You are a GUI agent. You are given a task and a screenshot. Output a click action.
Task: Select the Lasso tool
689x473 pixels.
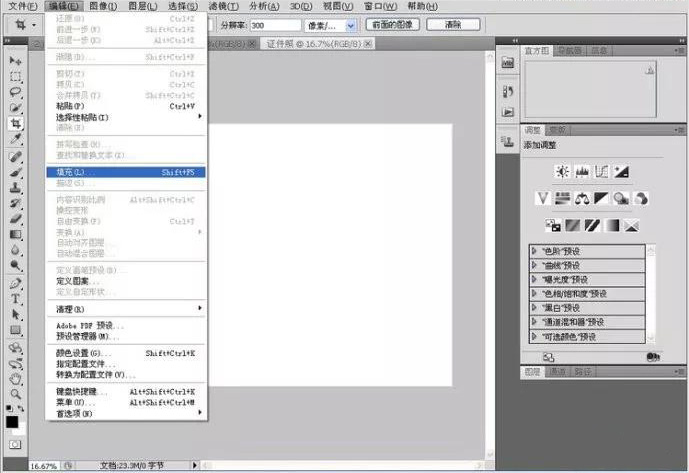[x=16, y=92]
